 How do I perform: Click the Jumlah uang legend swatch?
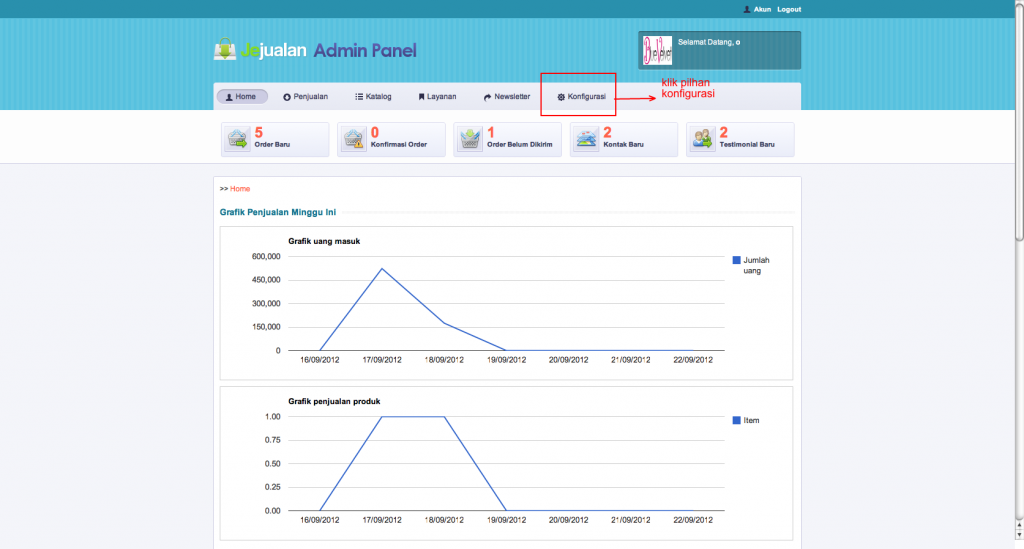click(737, 260)
